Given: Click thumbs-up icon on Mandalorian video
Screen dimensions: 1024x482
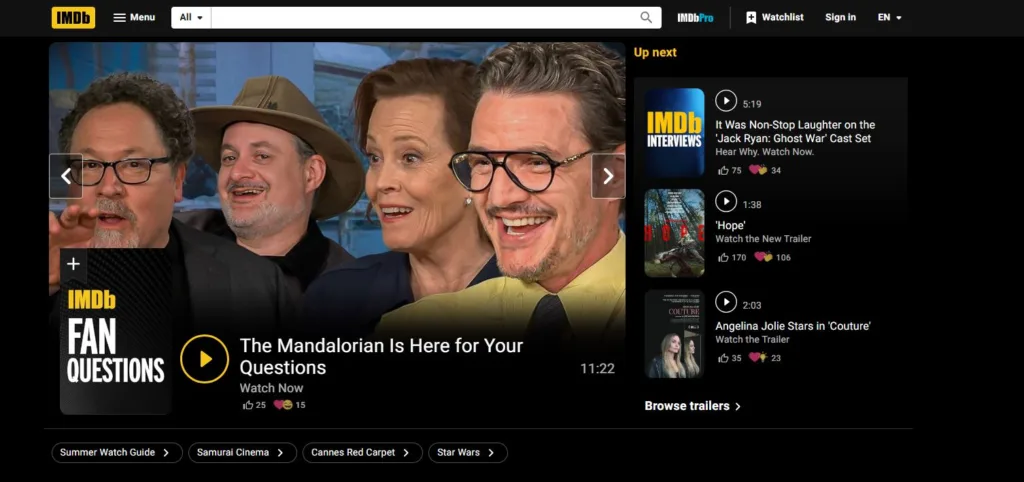Looking at the screenshot, I should click(x=248, y=405).
